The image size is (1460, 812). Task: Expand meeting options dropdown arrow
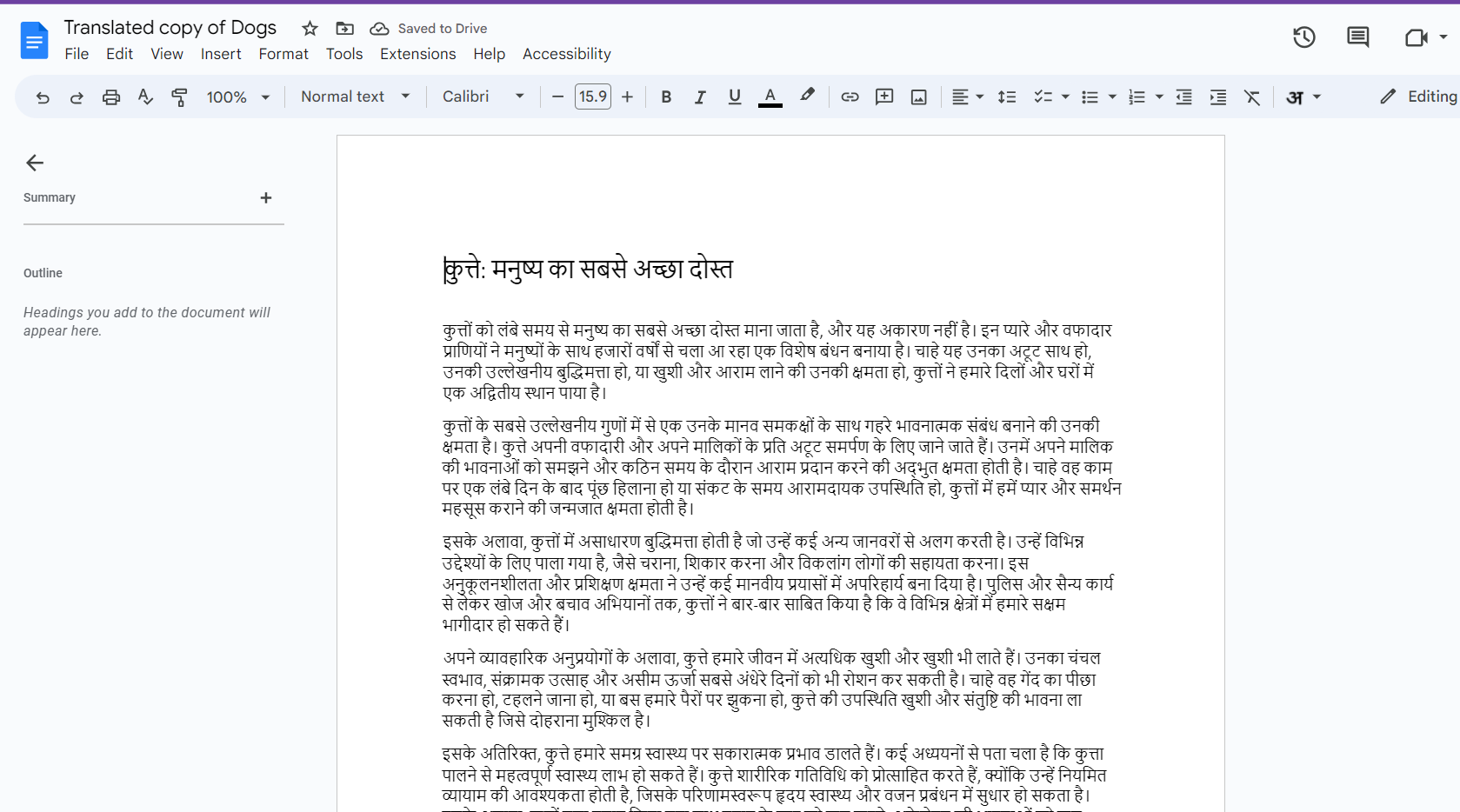pyautogui.click(x=1443, y=37)
